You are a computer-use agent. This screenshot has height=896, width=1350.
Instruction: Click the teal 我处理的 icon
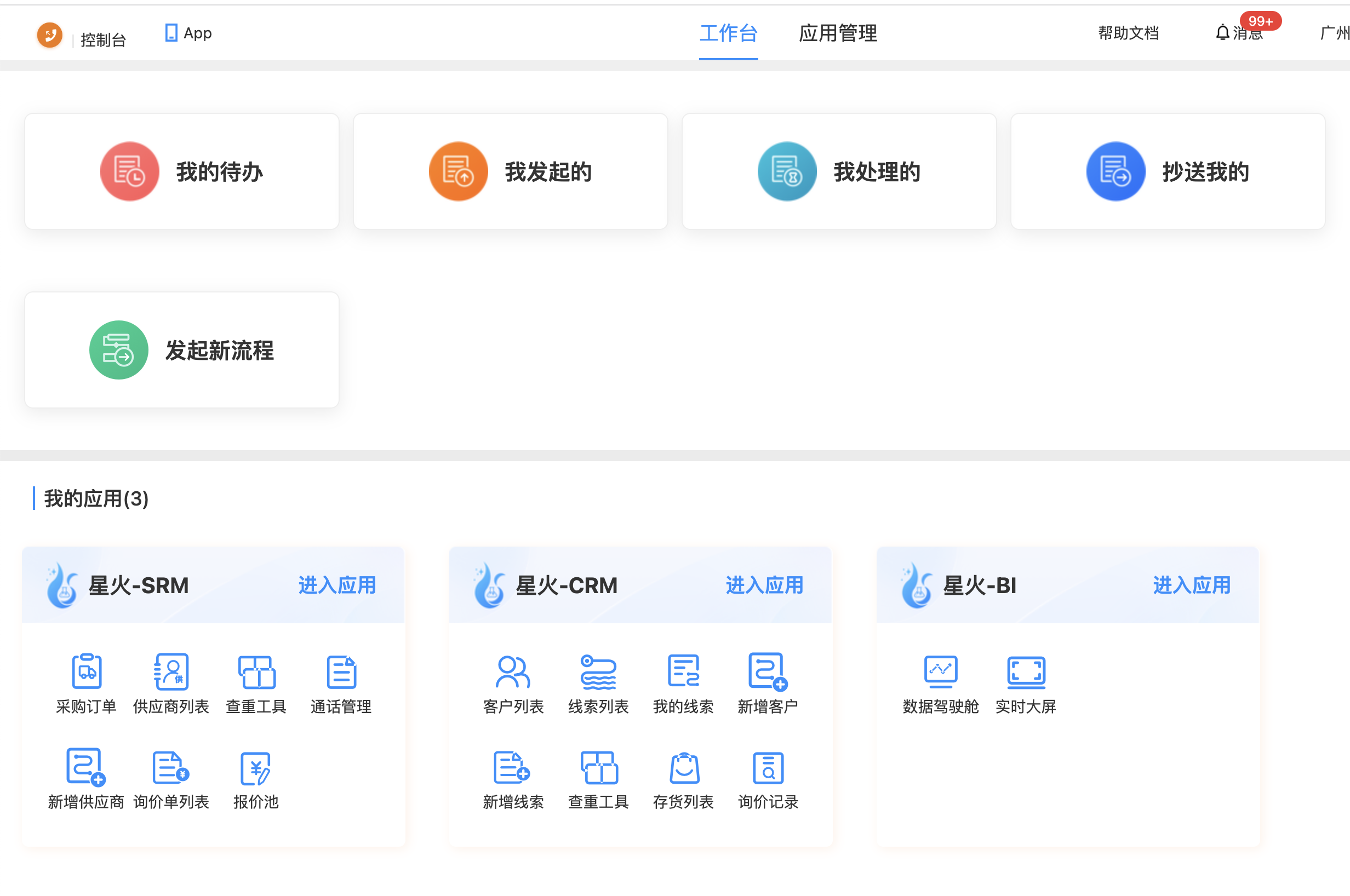[787, 171]
